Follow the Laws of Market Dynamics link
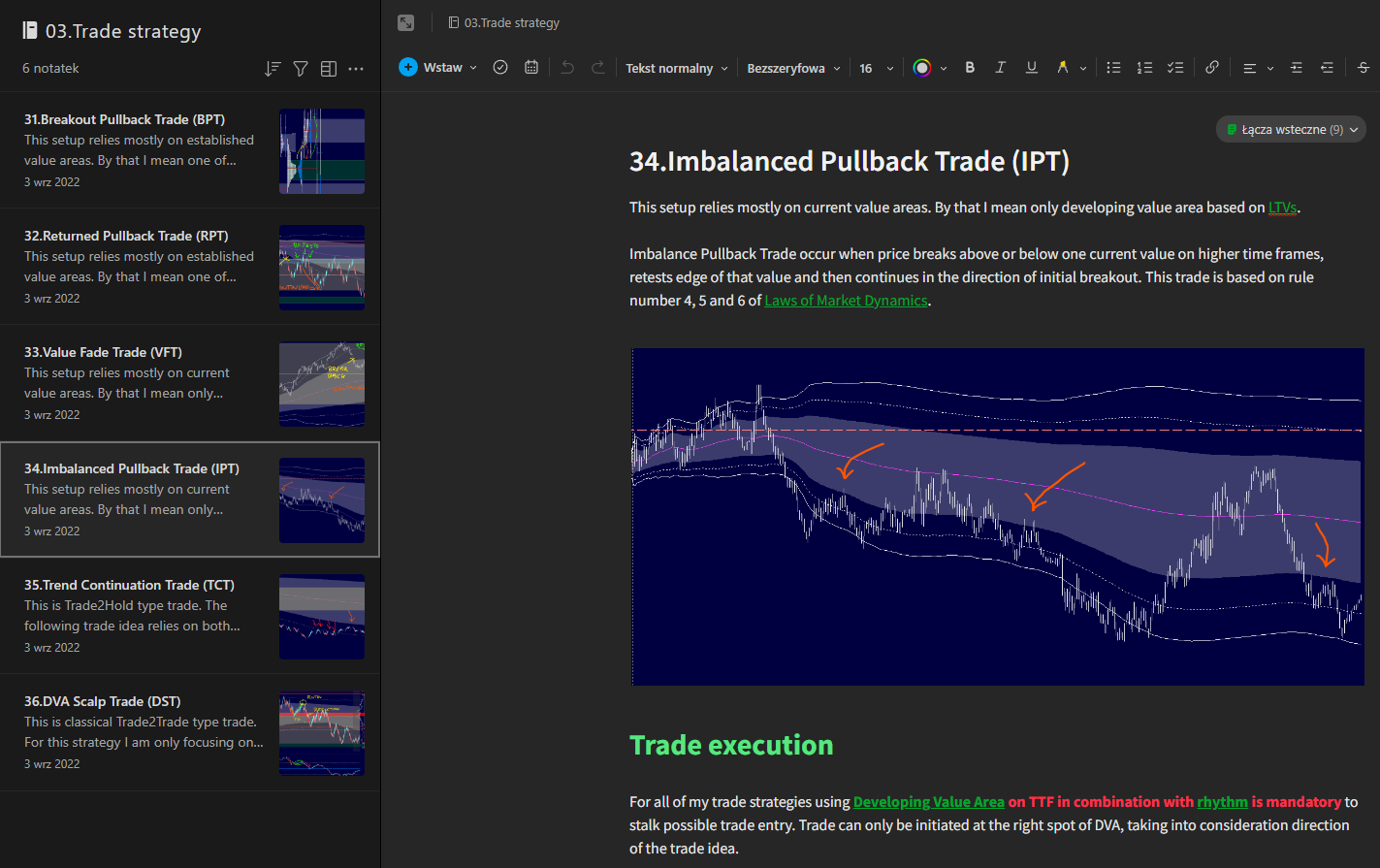1380x868 pixels. pos(846,301)
